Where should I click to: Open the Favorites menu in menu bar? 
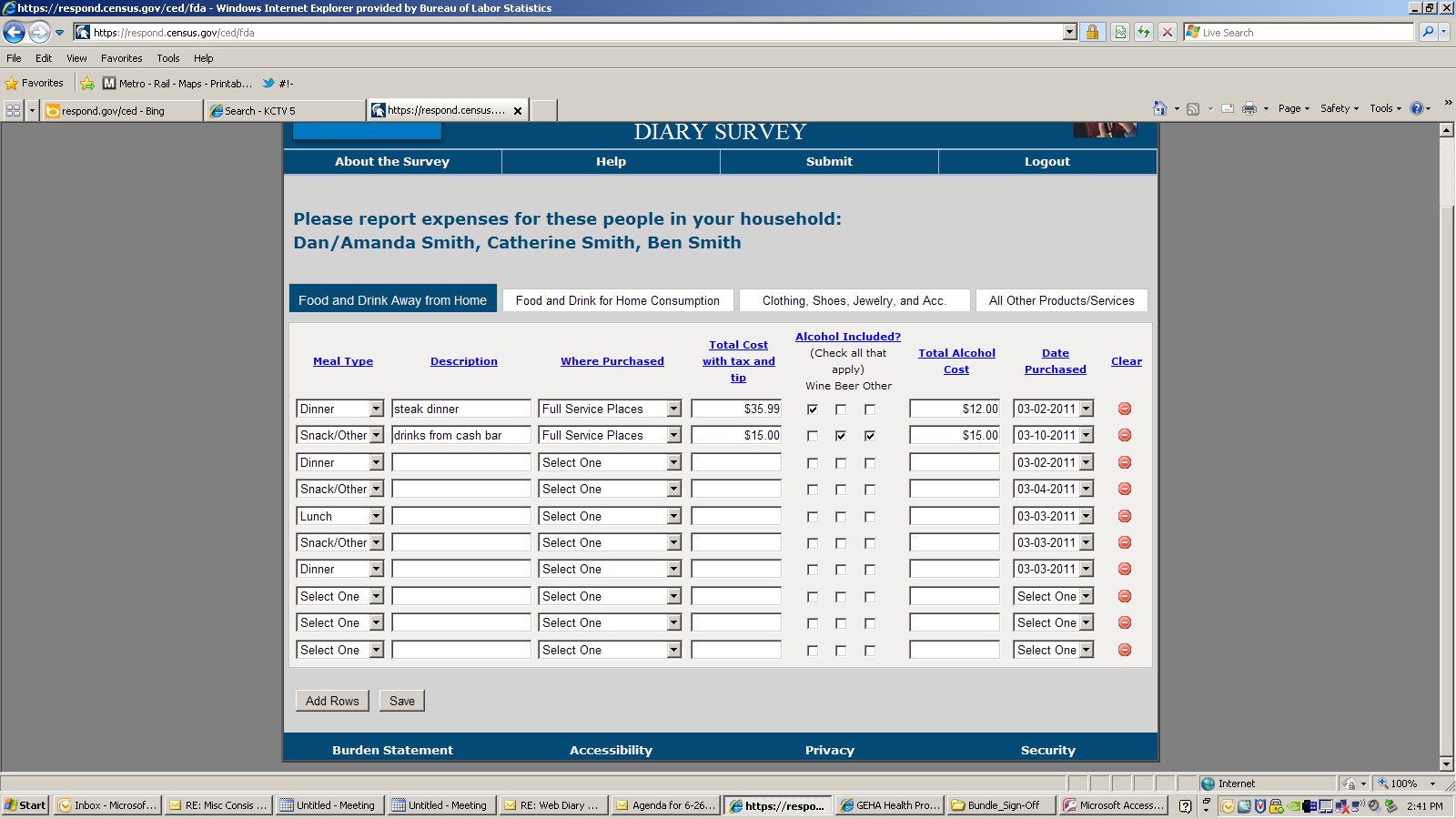click(121, 58)
